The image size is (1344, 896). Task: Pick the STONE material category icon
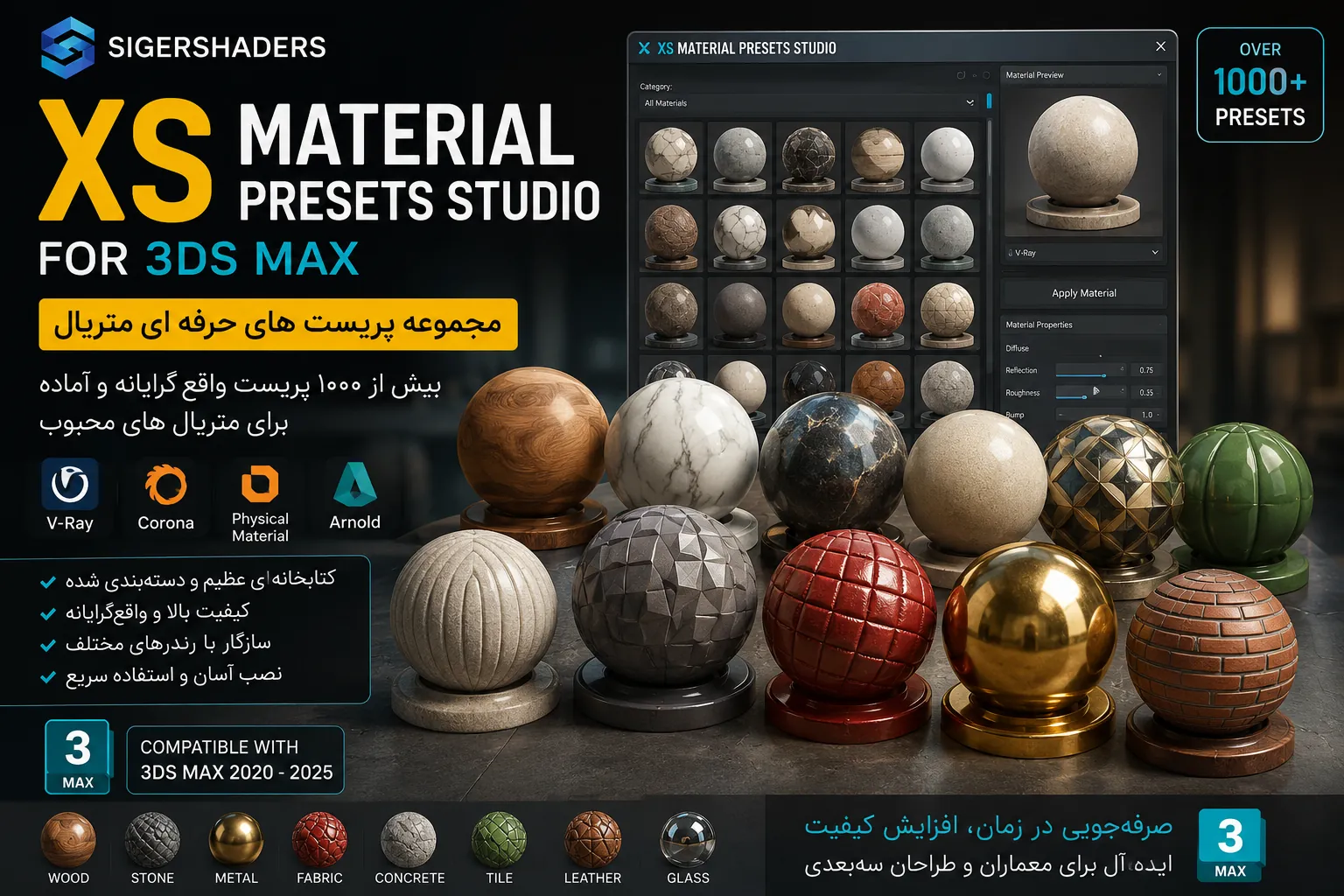152,840
